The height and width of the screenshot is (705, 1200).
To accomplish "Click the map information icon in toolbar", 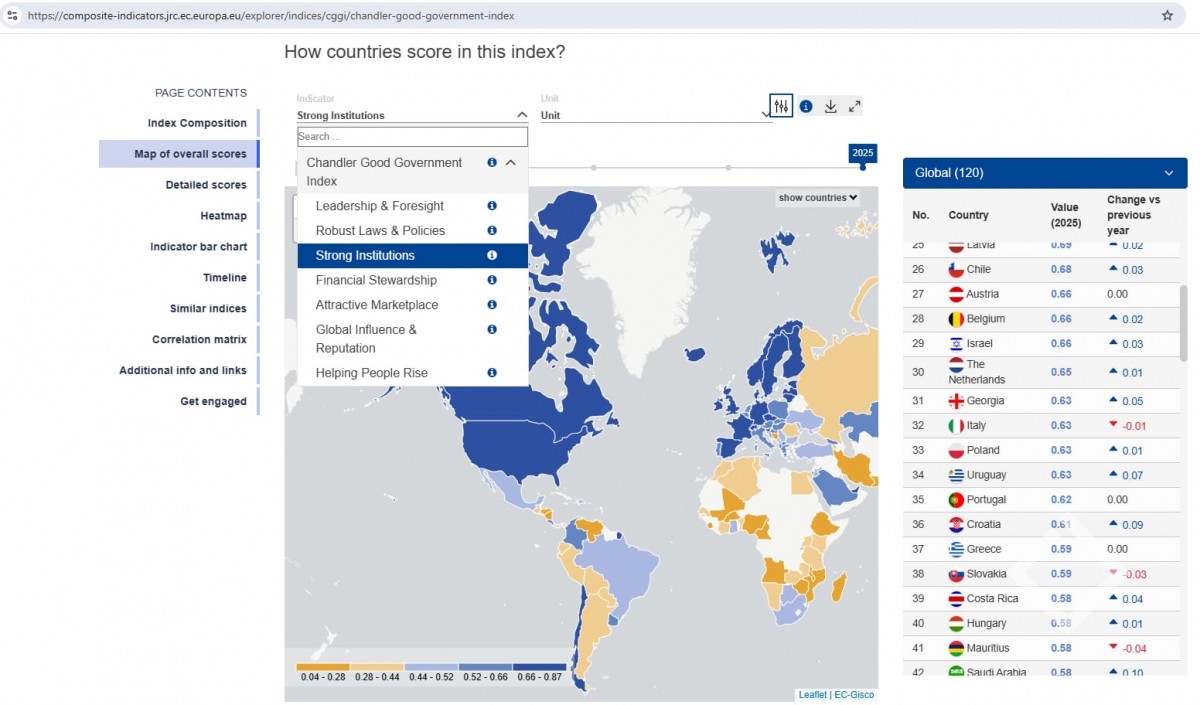I will 806,106.
